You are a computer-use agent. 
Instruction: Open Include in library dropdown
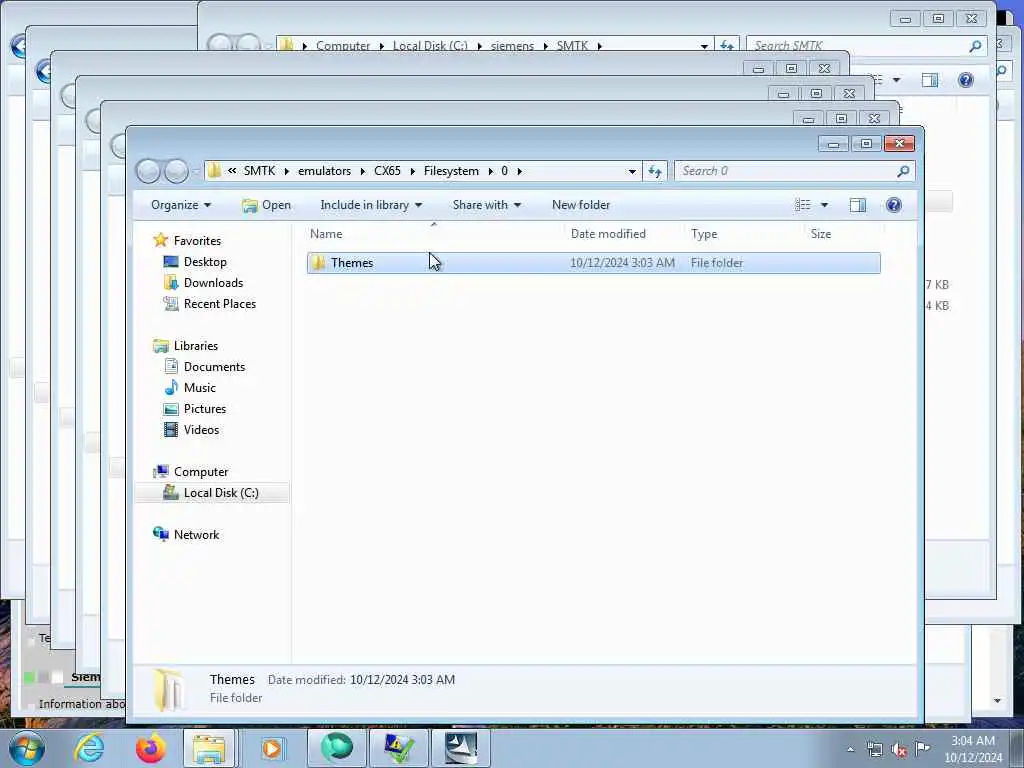[371, 205]
